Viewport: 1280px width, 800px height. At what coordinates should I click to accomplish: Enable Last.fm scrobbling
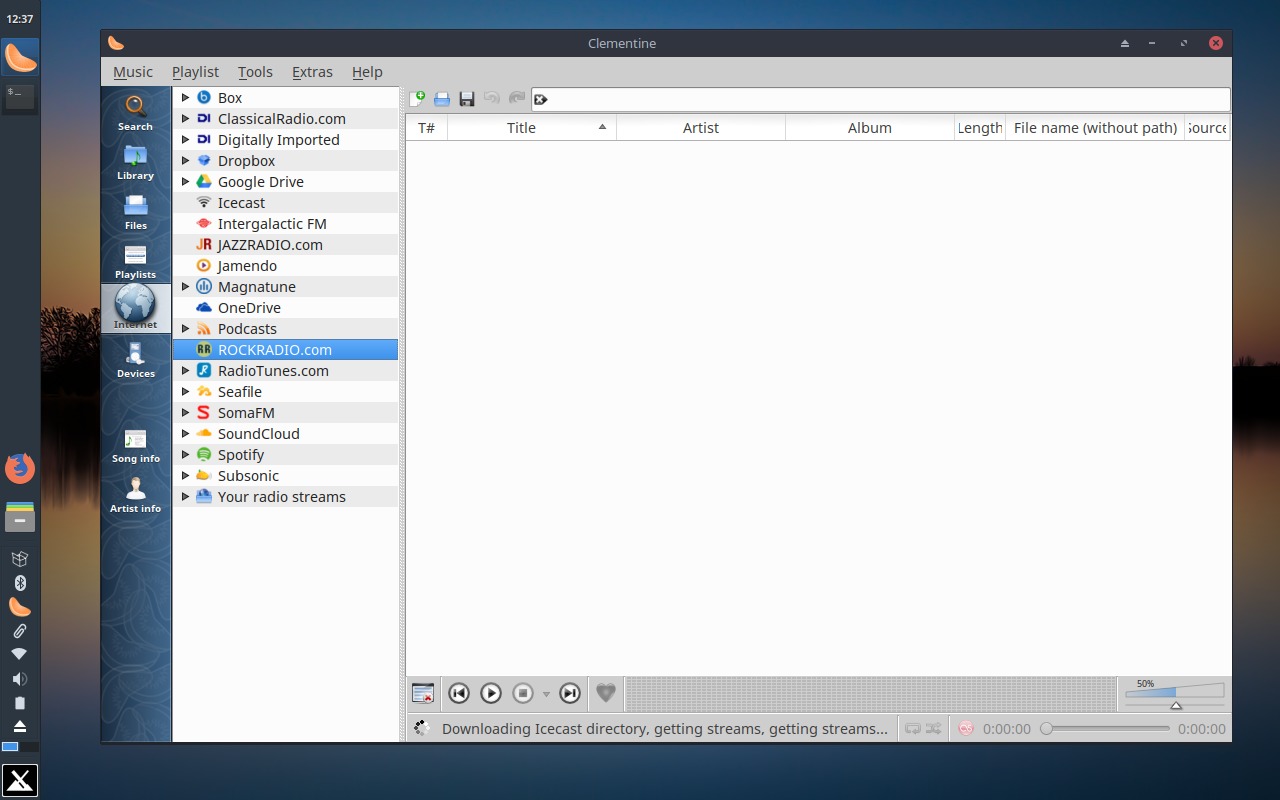coord(966,729)
